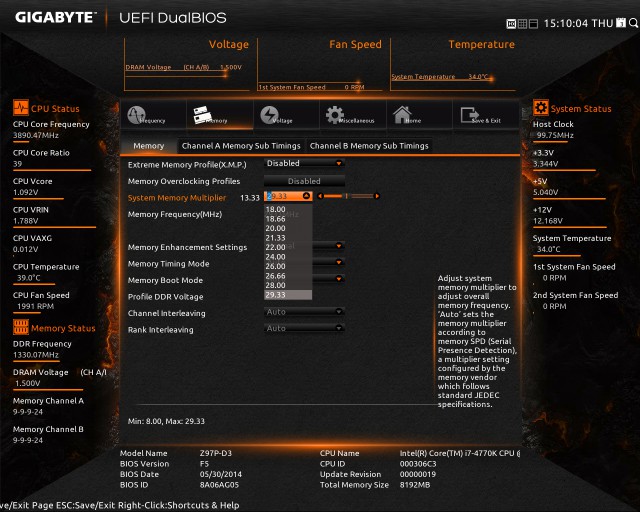
Task: Expand Memory Boot Mode dropdown arrow
Action: coord(338,278)
